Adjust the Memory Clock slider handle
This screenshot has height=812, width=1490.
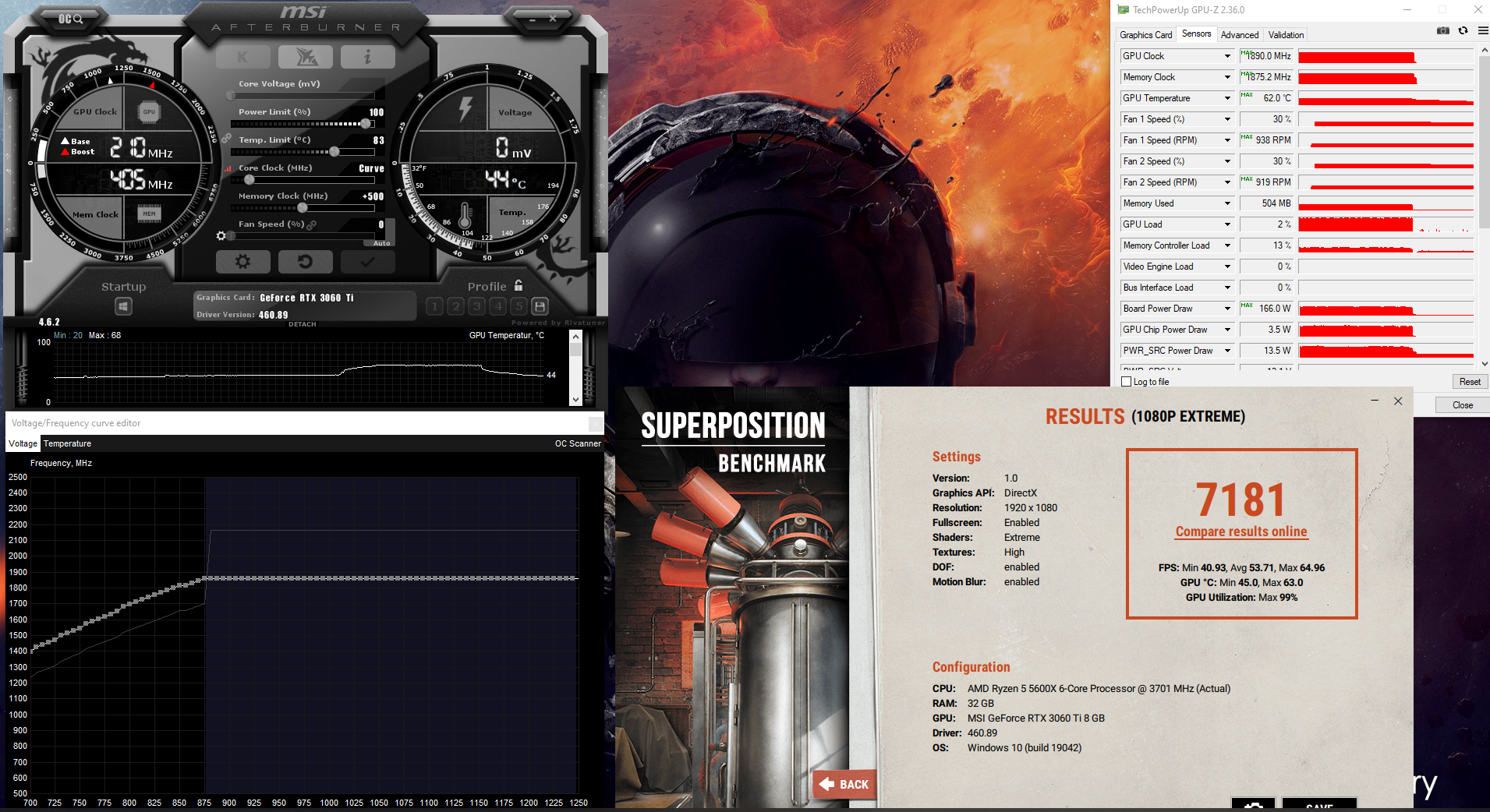click(303, 207)
